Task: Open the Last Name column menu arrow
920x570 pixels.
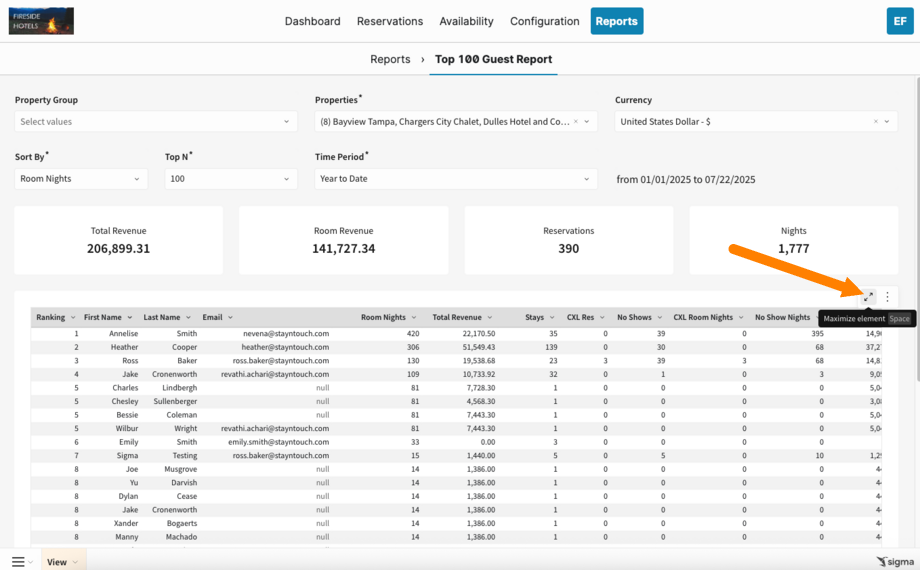Action: pyautogui.click(x=188, y=318)
